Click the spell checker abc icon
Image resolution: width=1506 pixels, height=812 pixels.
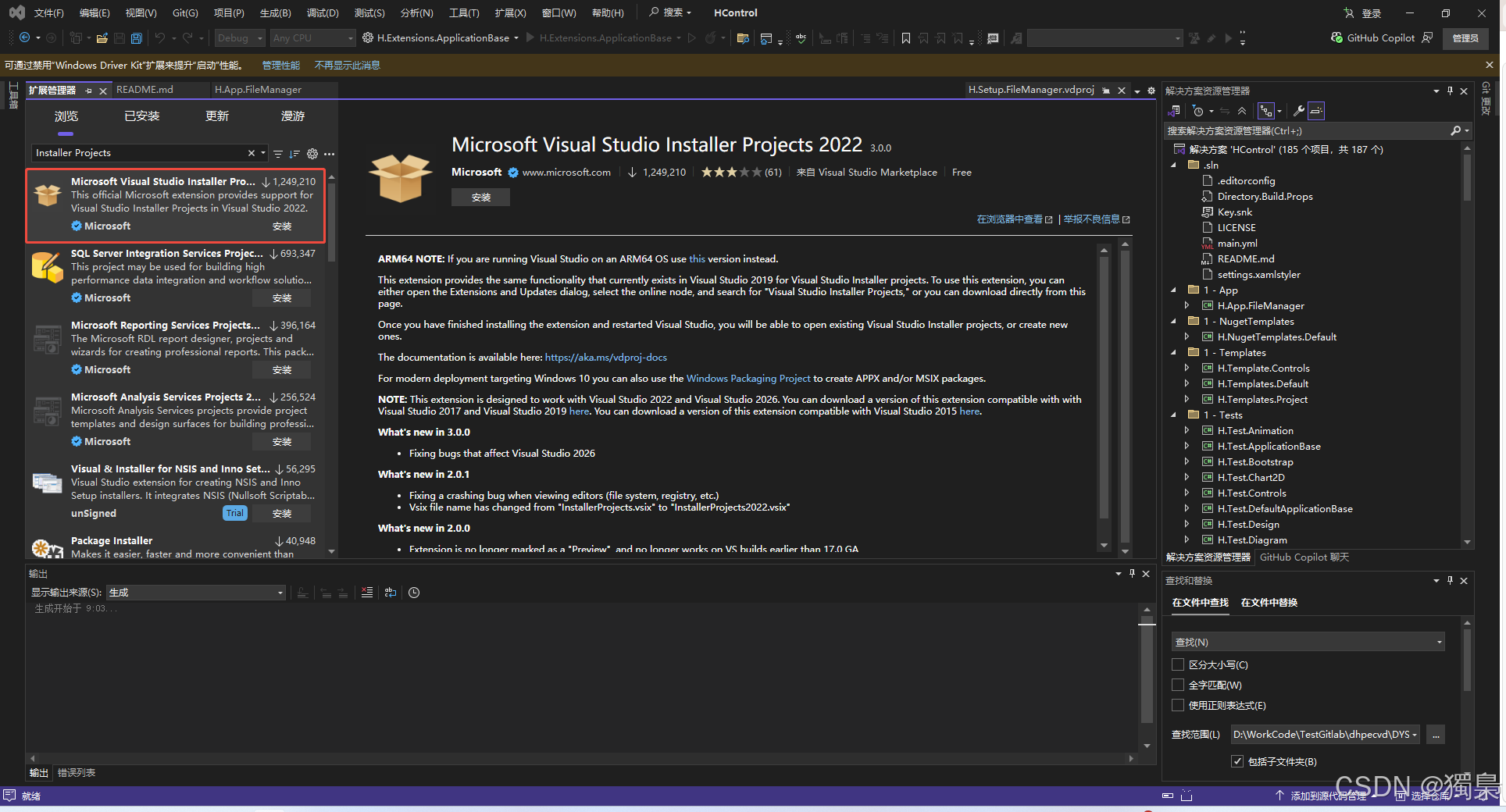801,37
